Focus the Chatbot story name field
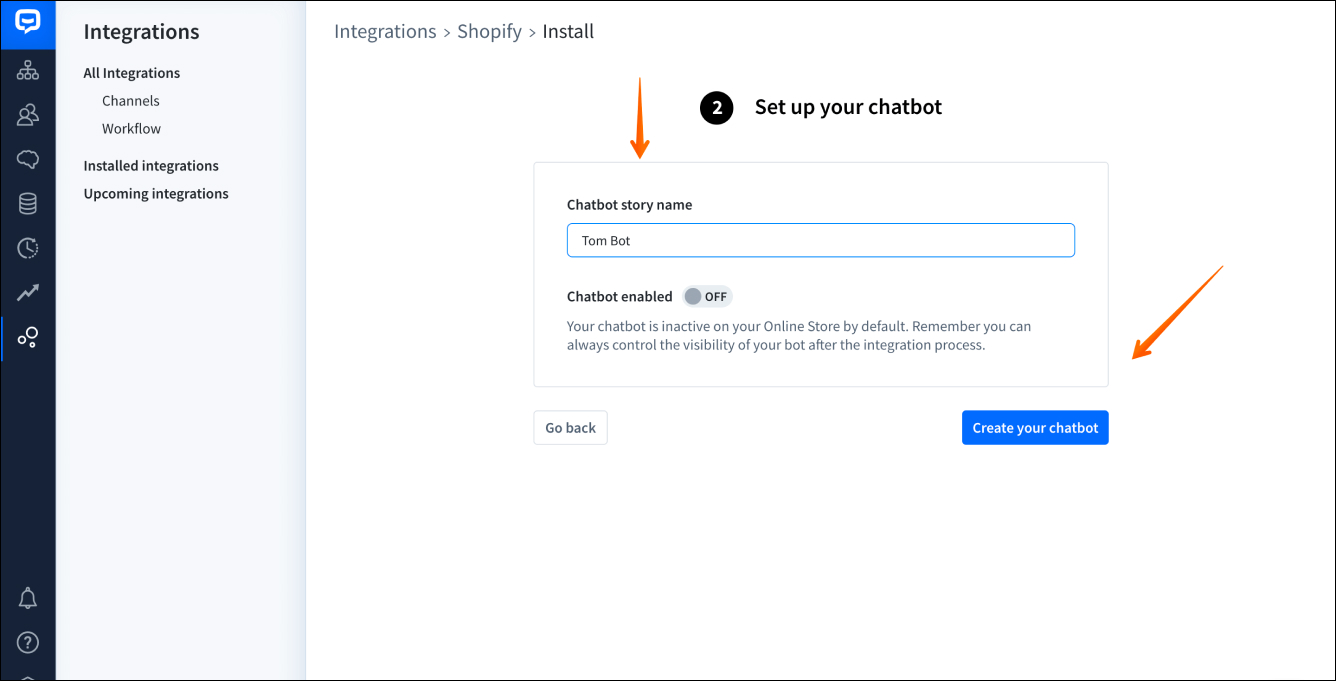The image size is (1336, 681). tap(821, 240)
